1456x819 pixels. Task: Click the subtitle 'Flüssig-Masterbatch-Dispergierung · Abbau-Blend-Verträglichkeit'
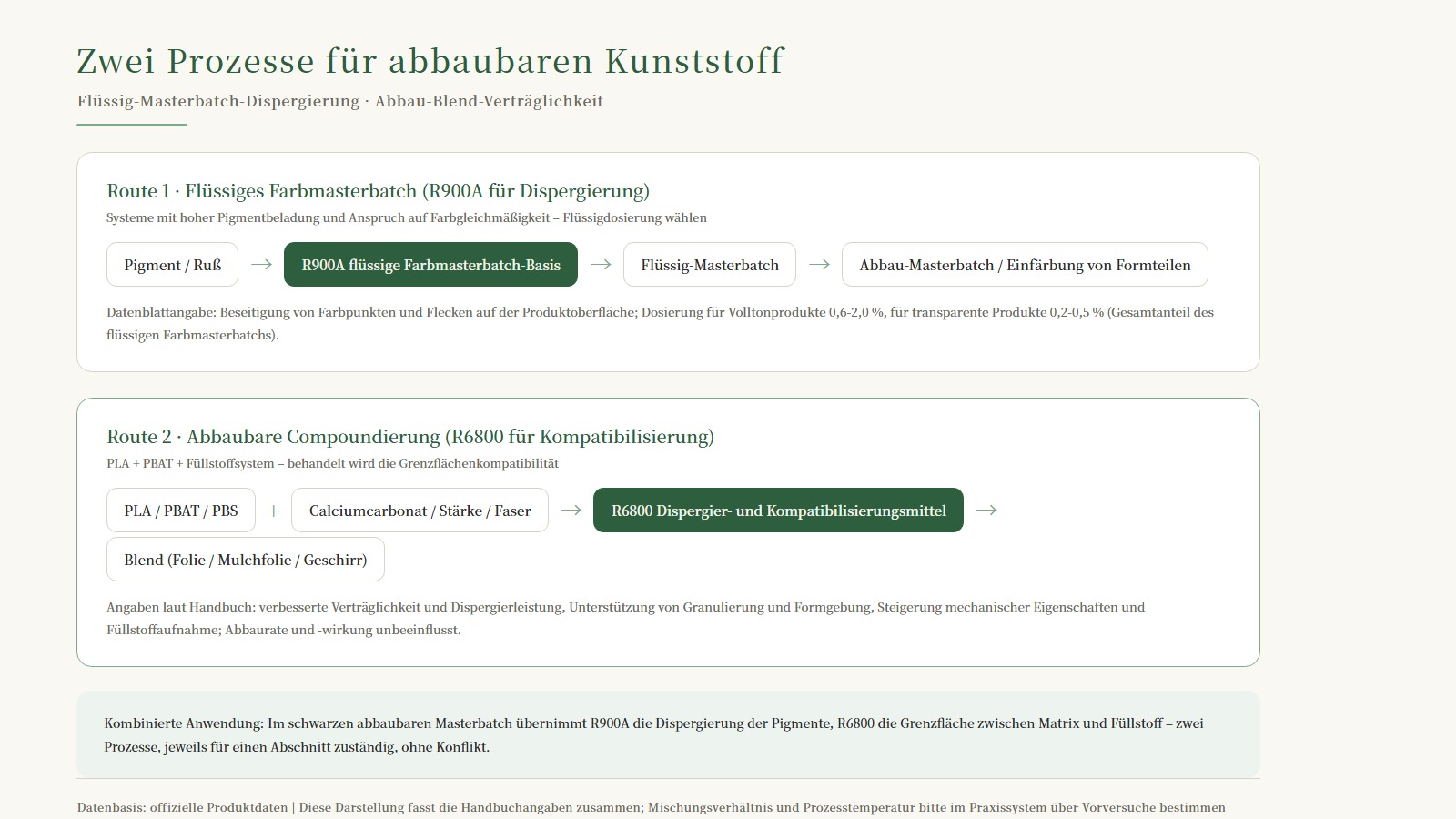(340, 101)
